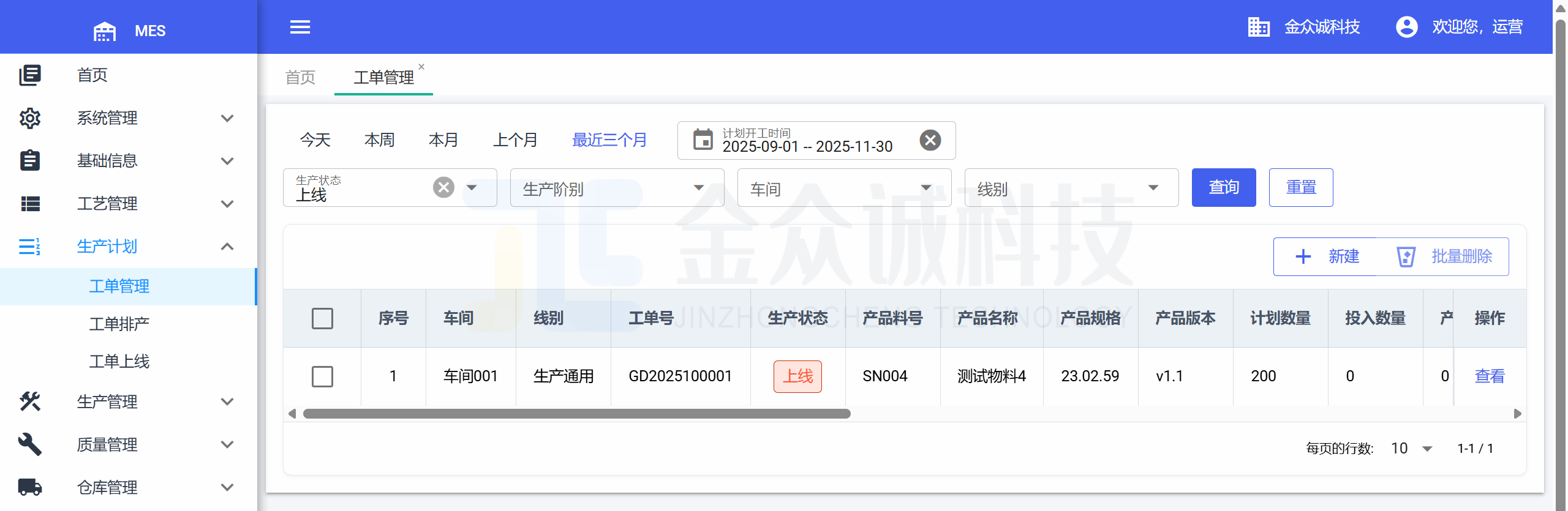
Task: Close the 工单管理 tab
Action: coord(421,67)
